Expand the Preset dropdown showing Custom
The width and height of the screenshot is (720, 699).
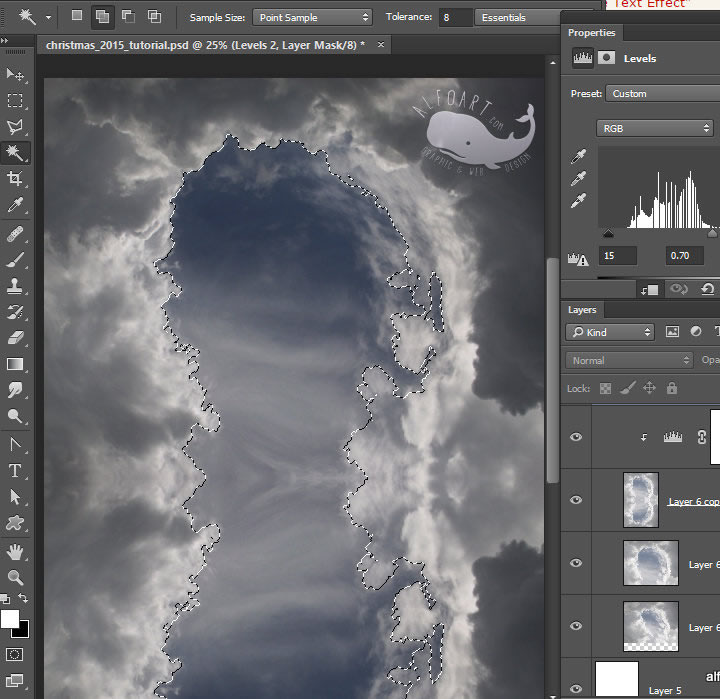tap(660, 93)
